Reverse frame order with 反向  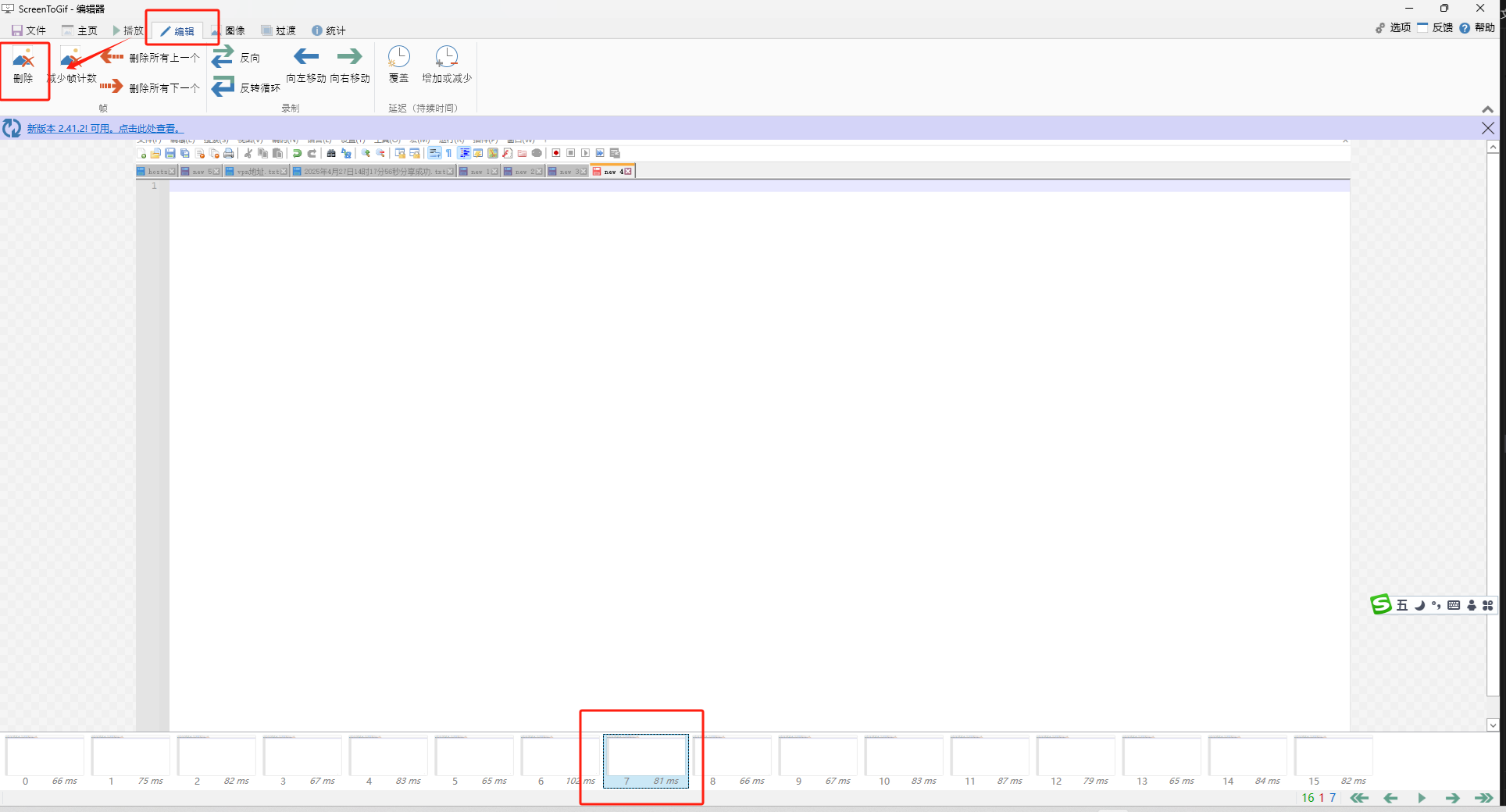237,58
